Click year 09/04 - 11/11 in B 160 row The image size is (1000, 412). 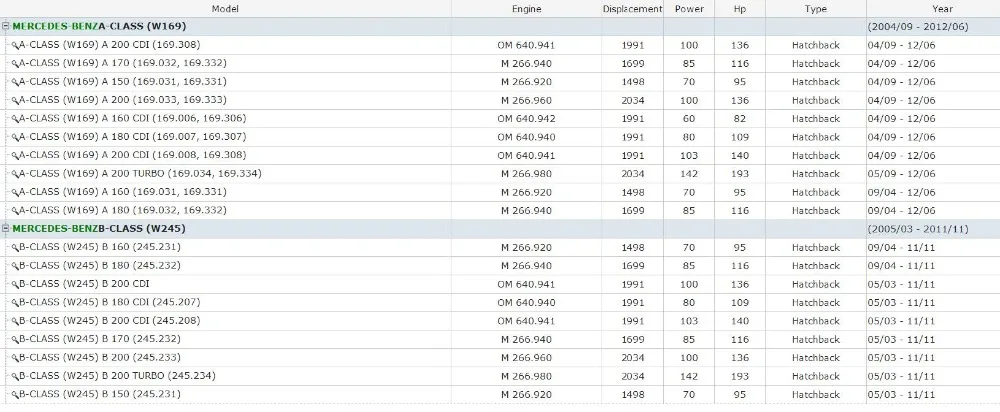click(x=901, y=247)
